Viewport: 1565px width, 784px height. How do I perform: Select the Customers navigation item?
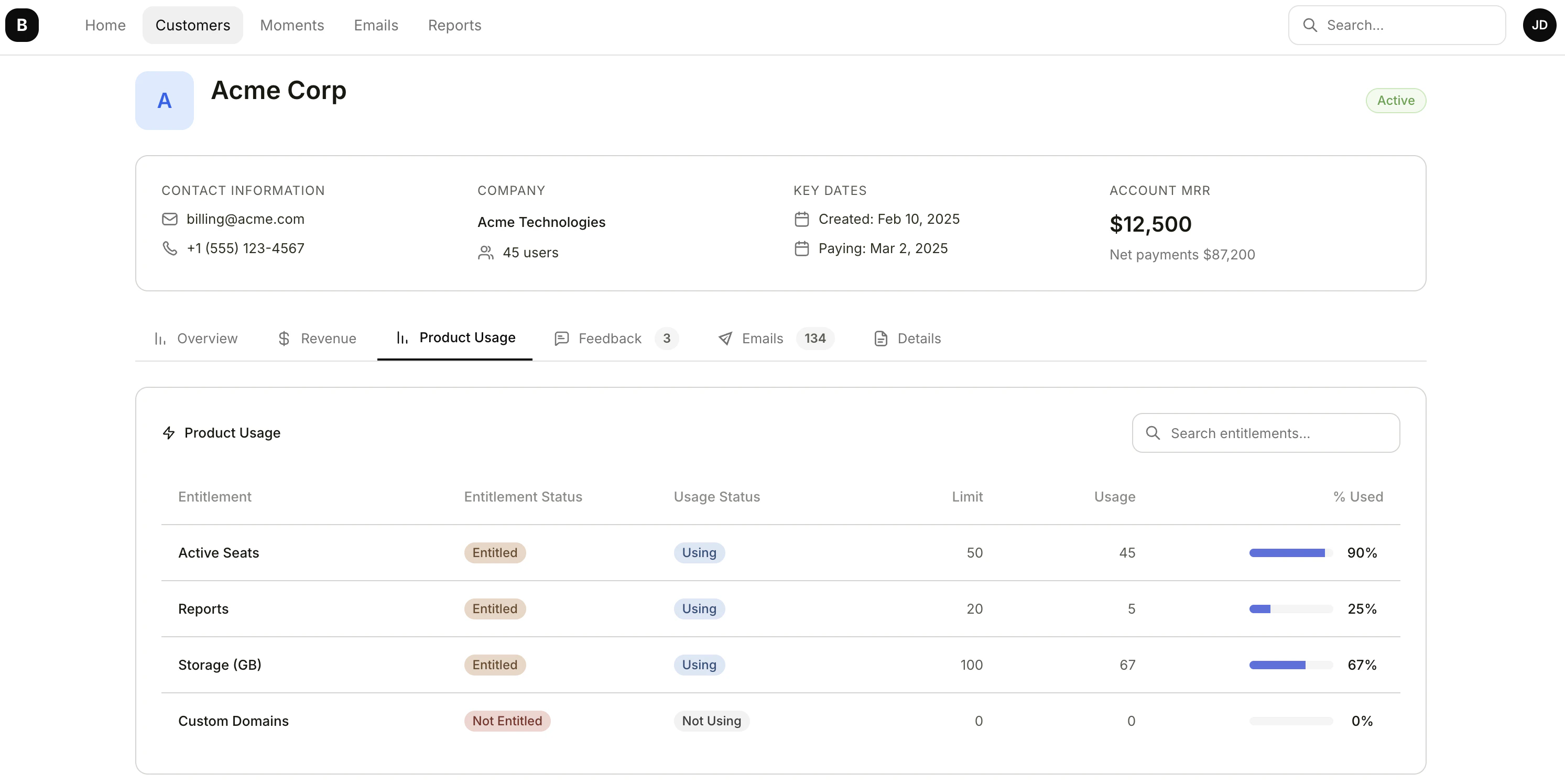click(x=192, y=25)
